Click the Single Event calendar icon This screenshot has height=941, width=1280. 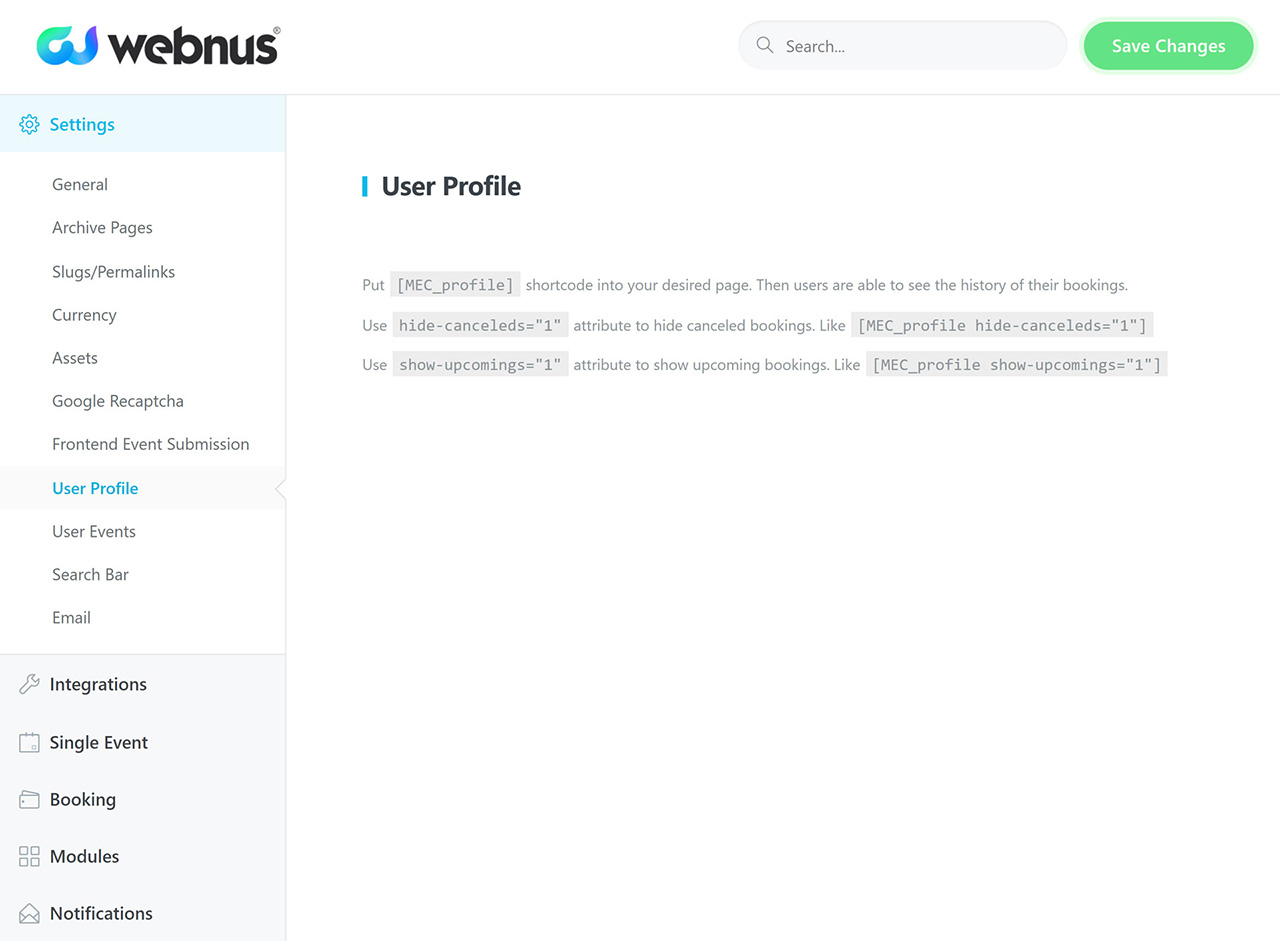pos(30,743)
